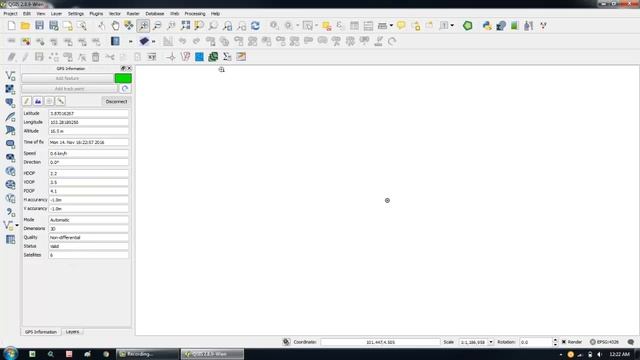Screen dimensions: 640x360
Task: Expand the dropdown arrow beside the blue diamond icon
Action: click(153, 41)
